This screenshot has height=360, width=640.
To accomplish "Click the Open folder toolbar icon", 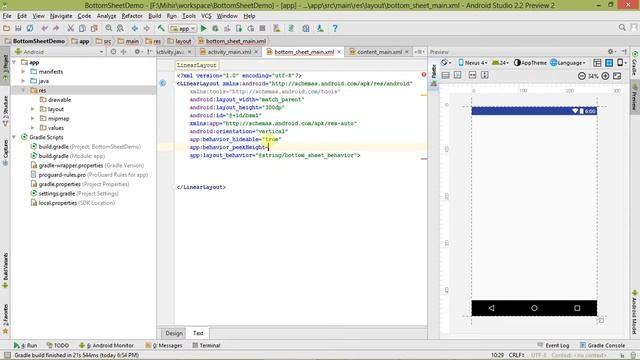I will (x=6, y=28).
